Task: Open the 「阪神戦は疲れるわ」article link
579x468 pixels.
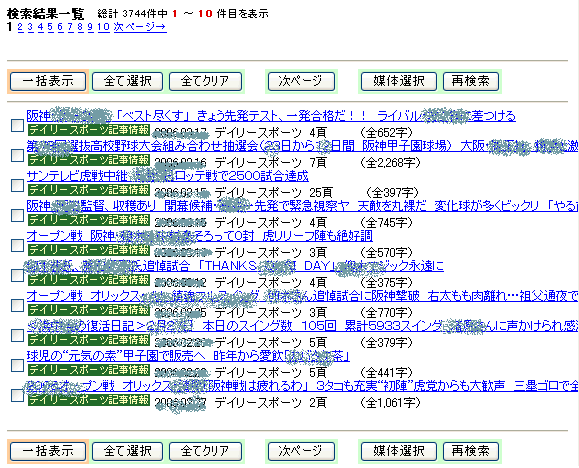Action: (x=302, y=386)
